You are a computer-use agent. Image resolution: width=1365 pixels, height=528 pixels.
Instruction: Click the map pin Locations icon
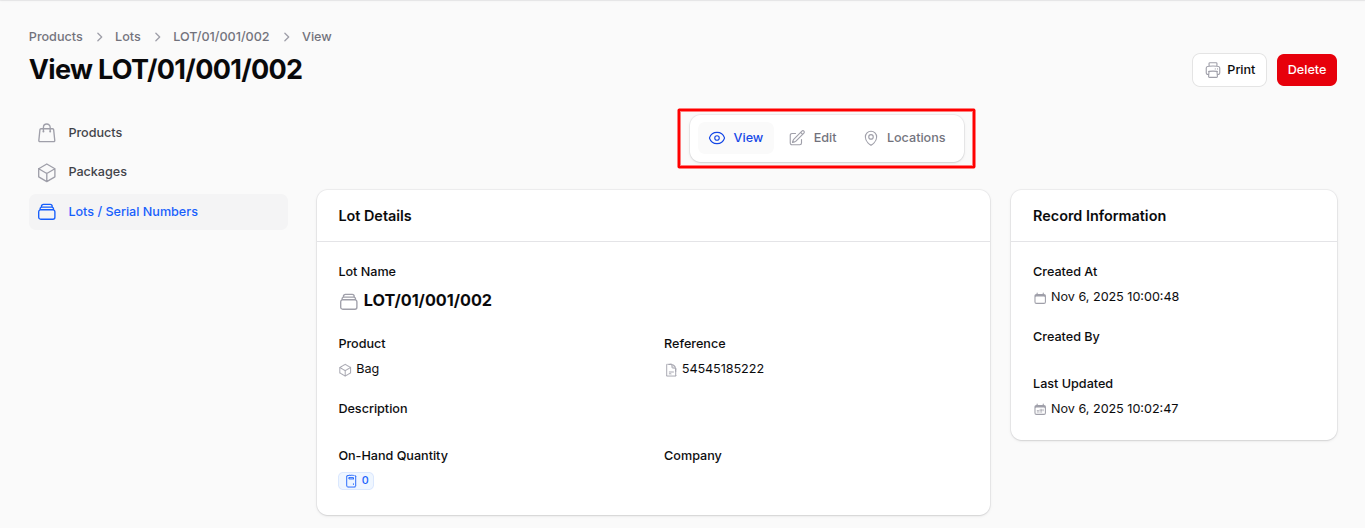point(871,138)
